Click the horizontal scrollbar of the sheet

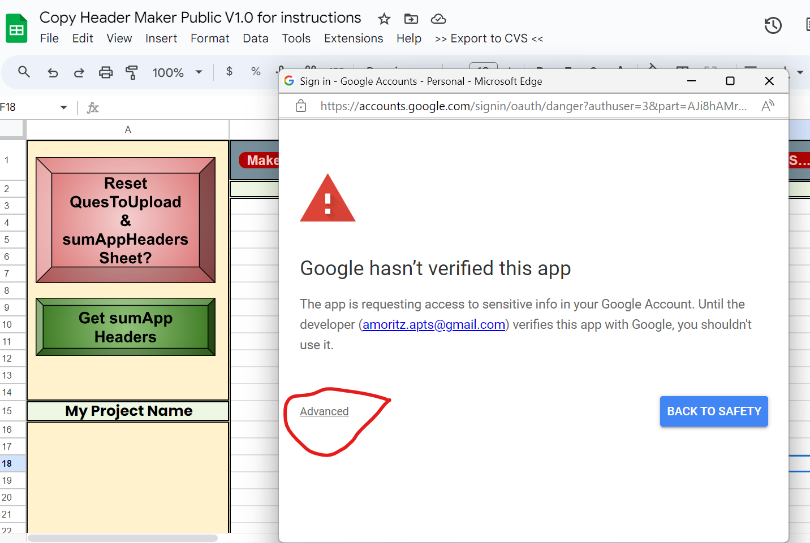pos(123,538)
